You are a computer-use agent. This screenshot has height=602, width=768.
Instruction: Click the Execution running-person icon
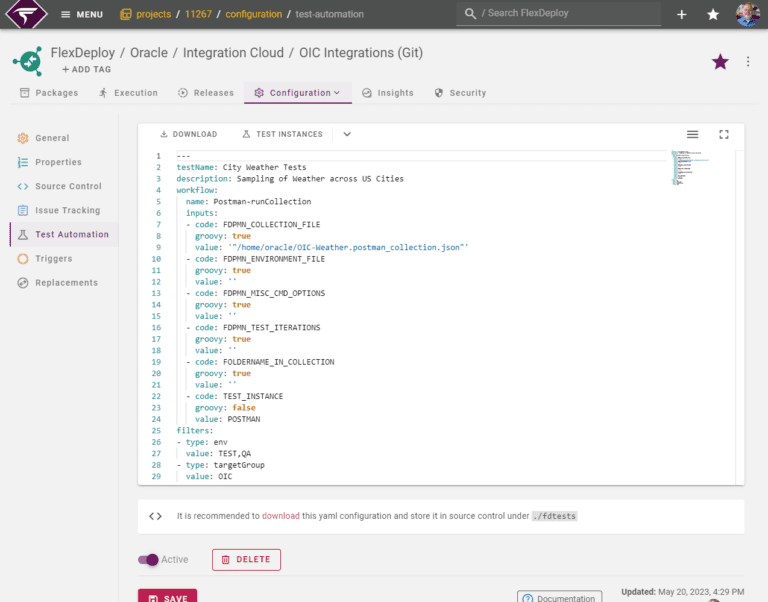[x=103, y=93]
